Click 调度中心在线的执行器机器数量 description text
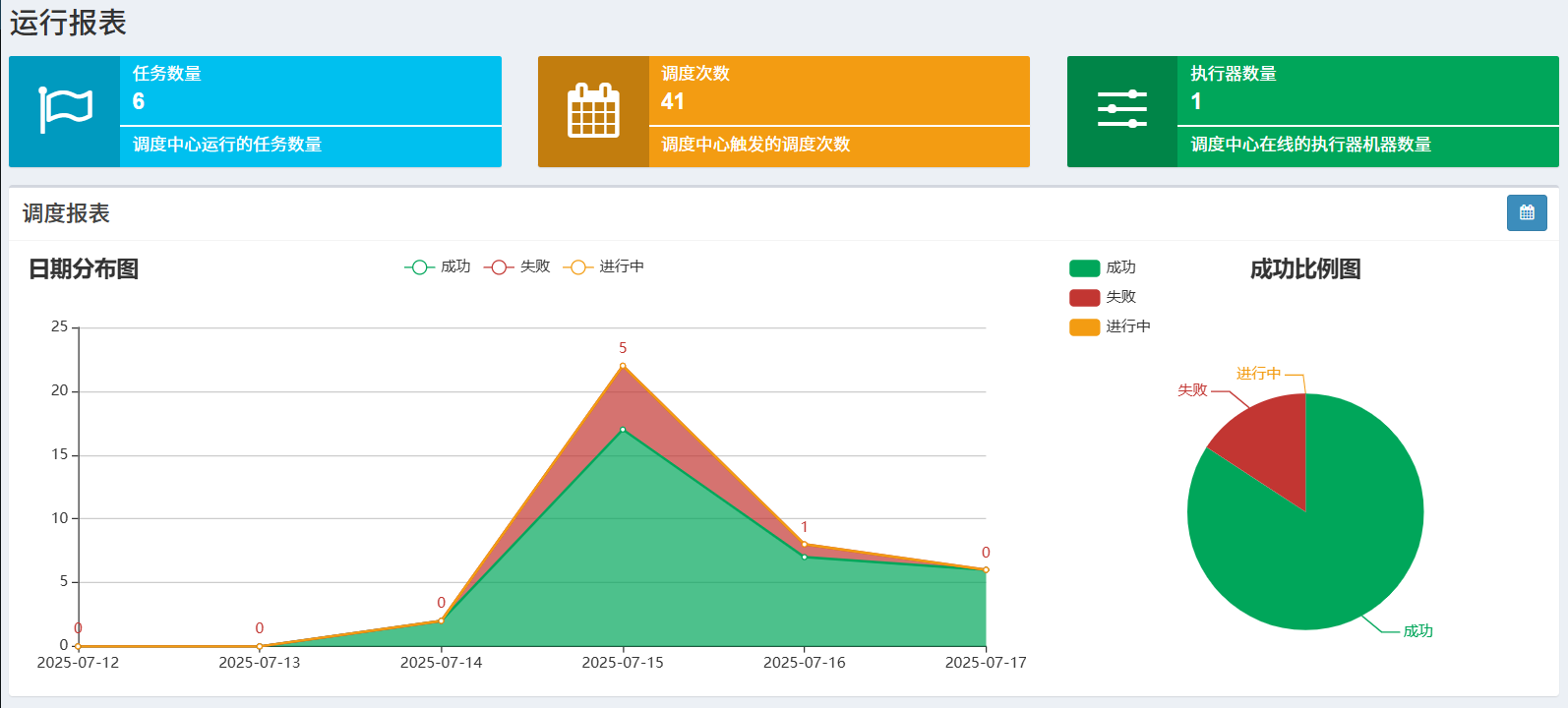 1310,145
